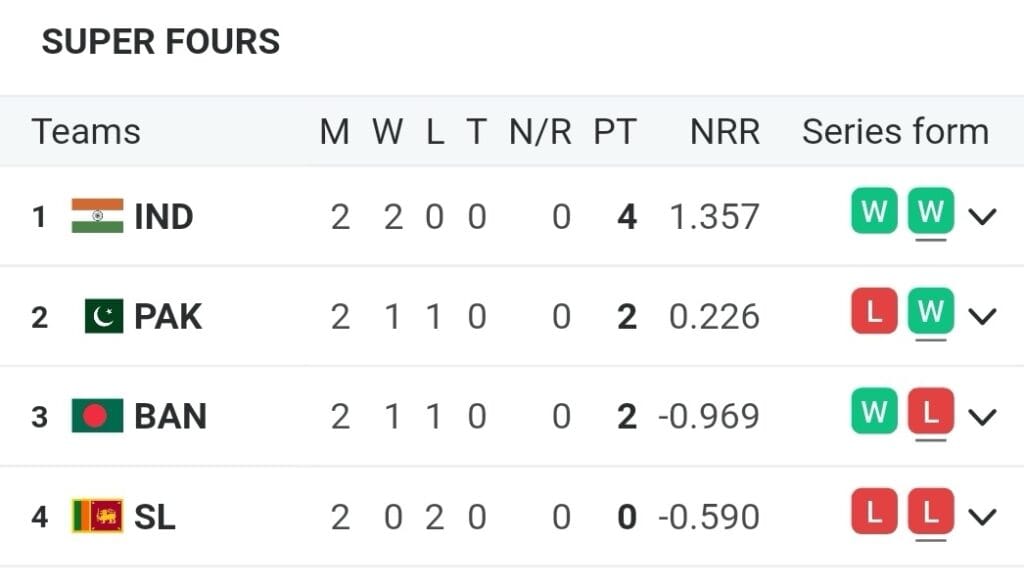Viewport: 1024px width, 587px height.
Task: Expand the PAK row details chevron
Action: pyautogui.click(x=983, y=316)
